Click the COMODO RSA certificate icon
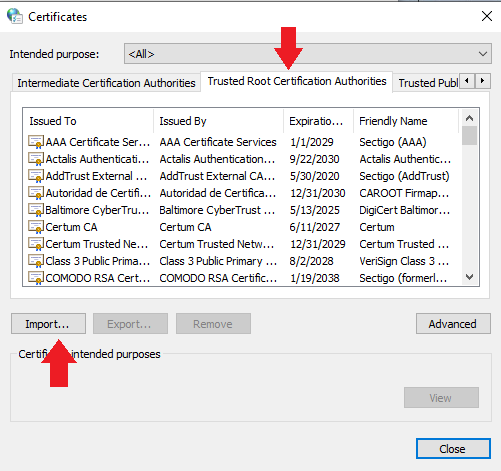Screen dimensions: 501x471 coord(36,278)
